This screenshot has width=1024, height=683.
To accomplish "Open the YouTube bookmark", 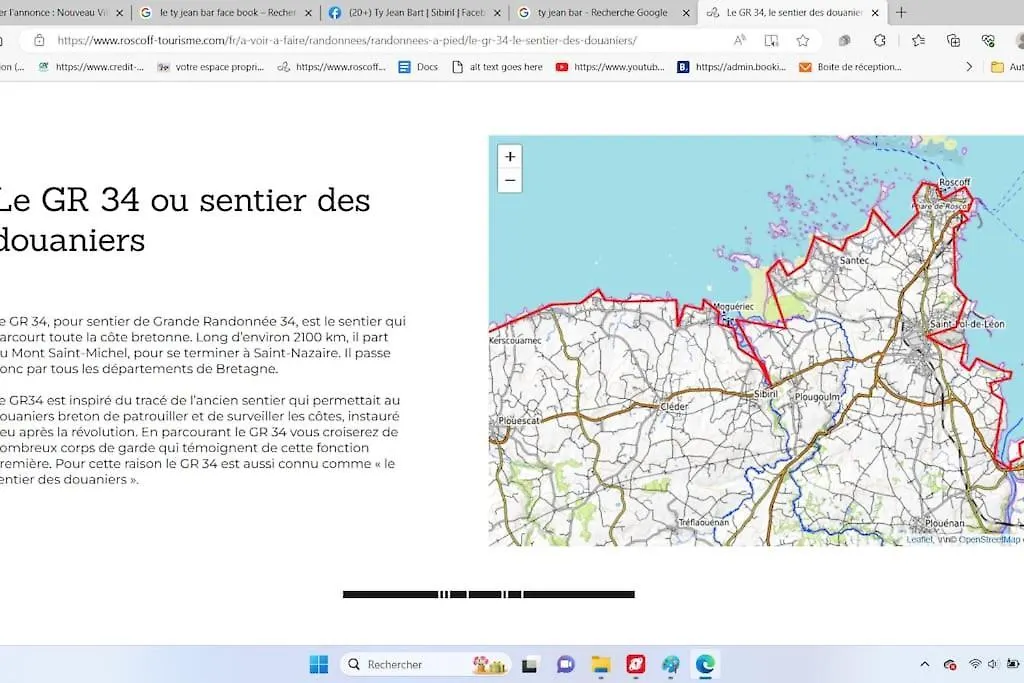I will tap(610, 67).
